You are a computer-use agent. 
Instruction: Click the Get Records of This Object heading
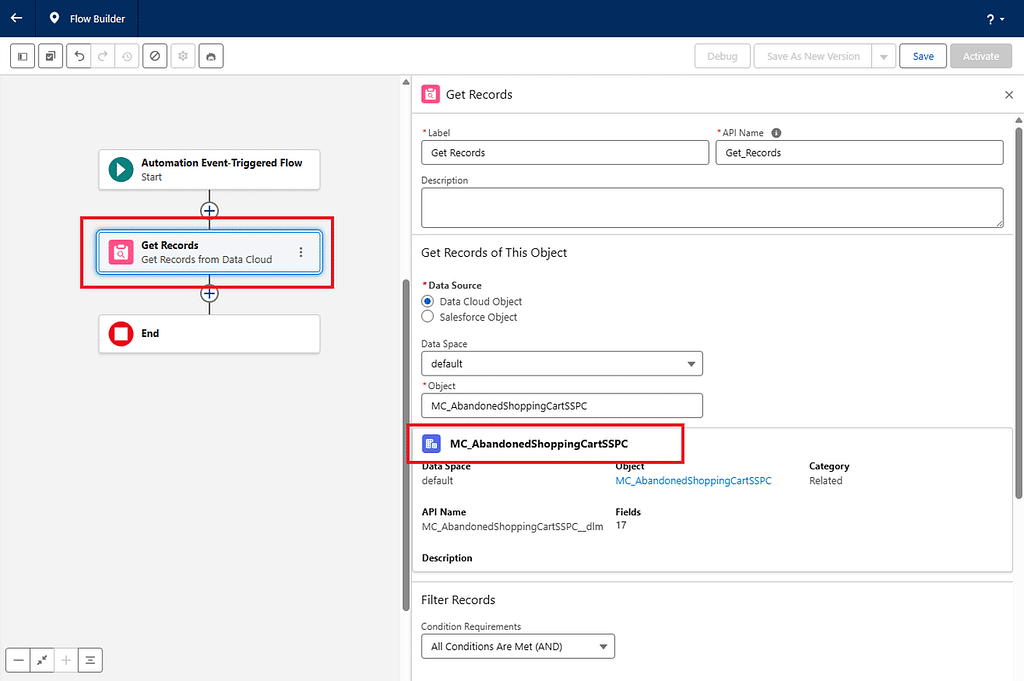click(494, 253)
